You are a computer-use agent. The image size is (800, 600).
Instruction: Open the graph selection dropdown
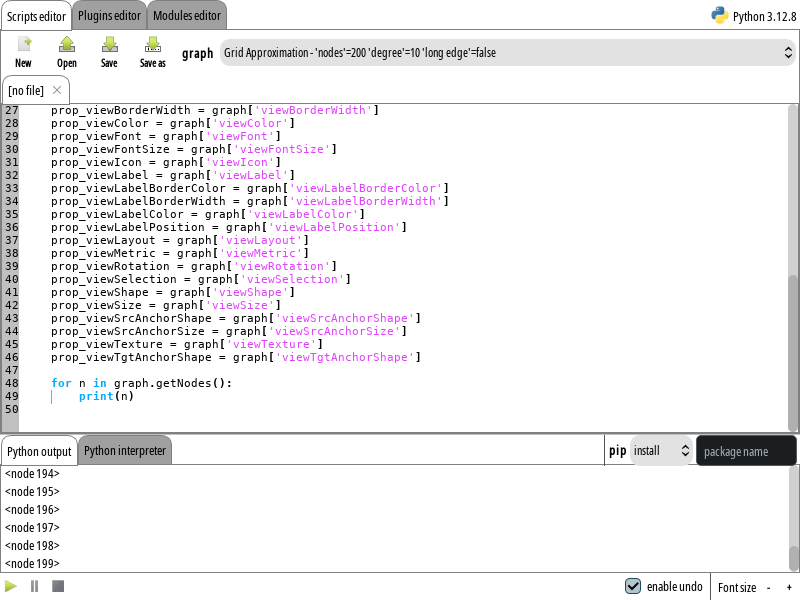[x=508, y=53]
